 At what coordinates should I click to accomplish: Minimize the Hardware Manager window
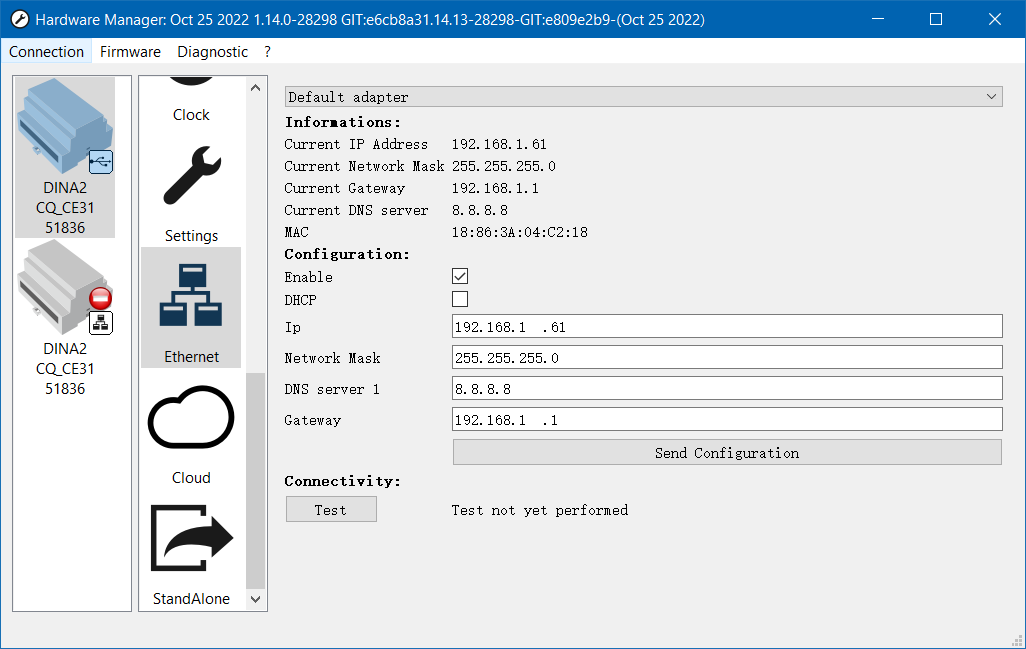point(878,19)
